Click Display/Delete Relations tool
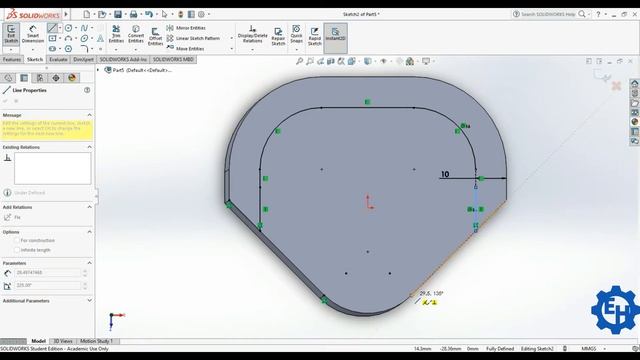This screenshot has width=640, height=360. (252, 34)
